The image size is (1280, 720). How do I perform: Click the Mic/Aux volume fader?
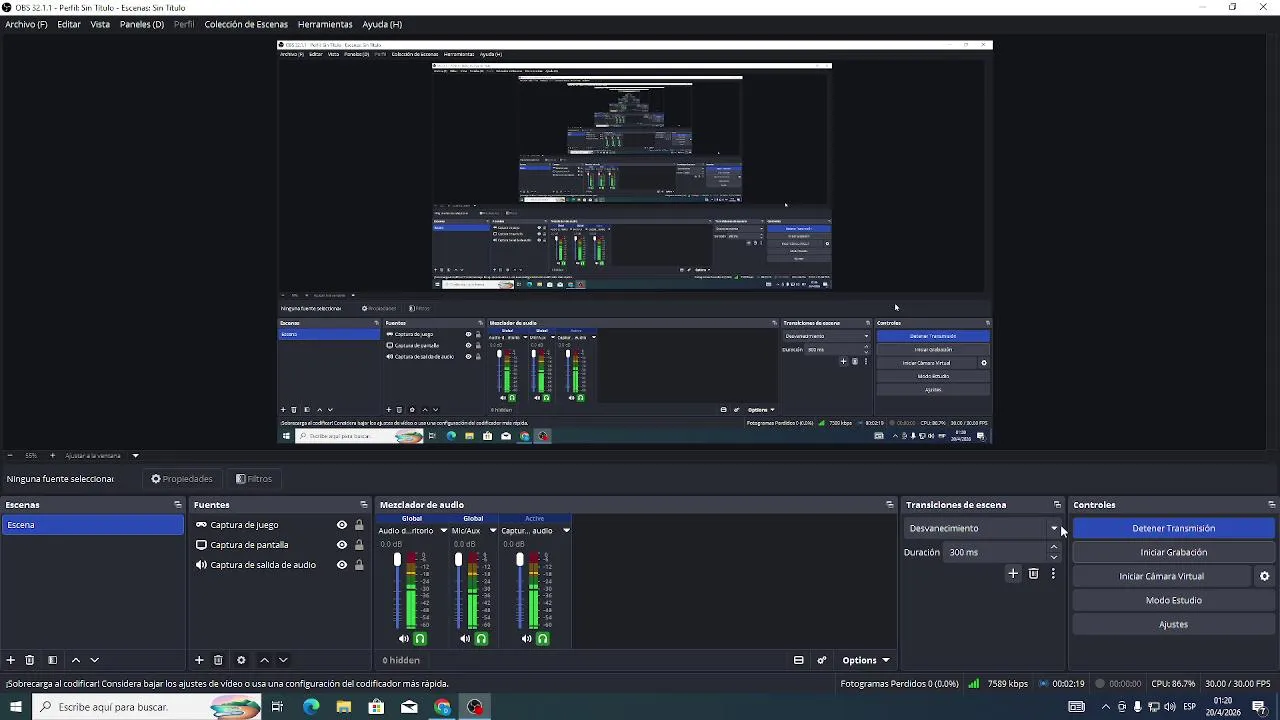coord(458,560)
